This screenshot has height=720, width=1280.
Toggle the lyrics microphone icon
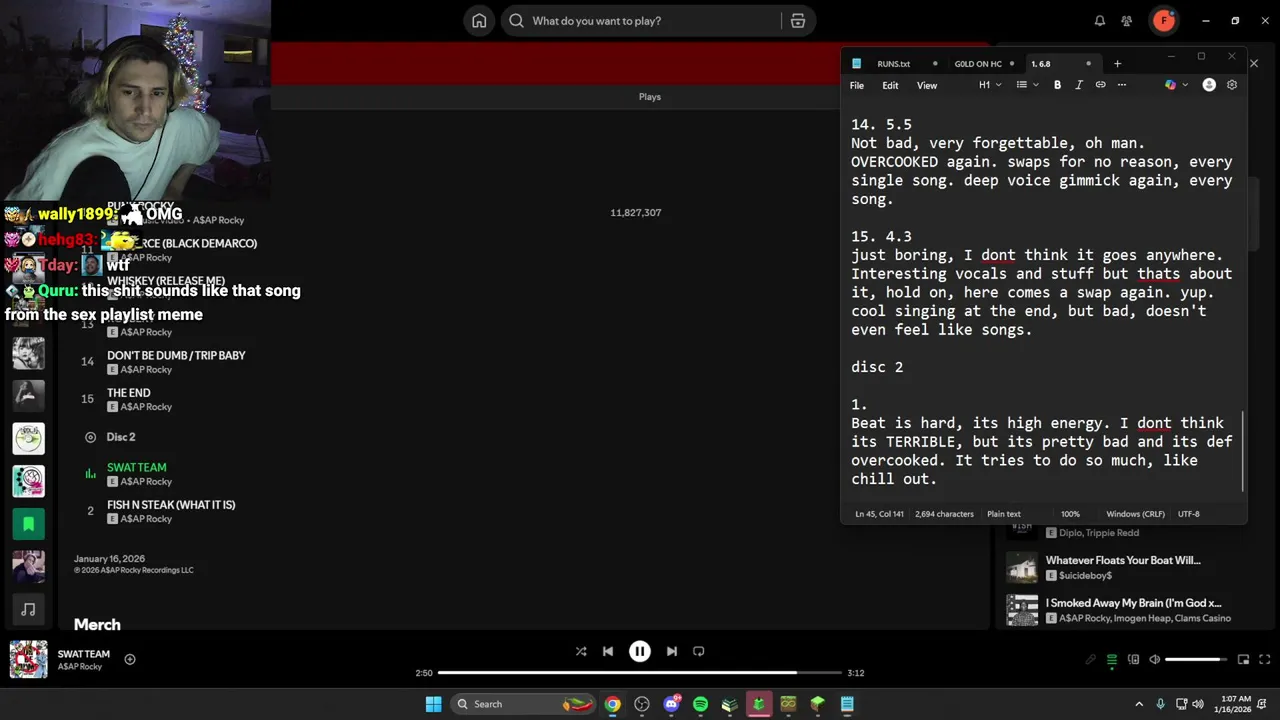tap(1091, 659)
